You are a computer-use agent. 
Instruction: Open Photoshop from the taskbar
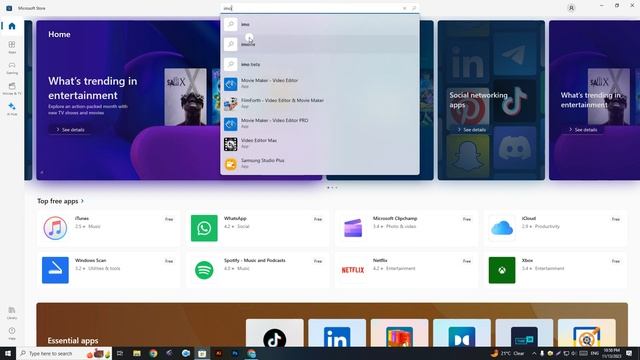[x=235, y=353]
